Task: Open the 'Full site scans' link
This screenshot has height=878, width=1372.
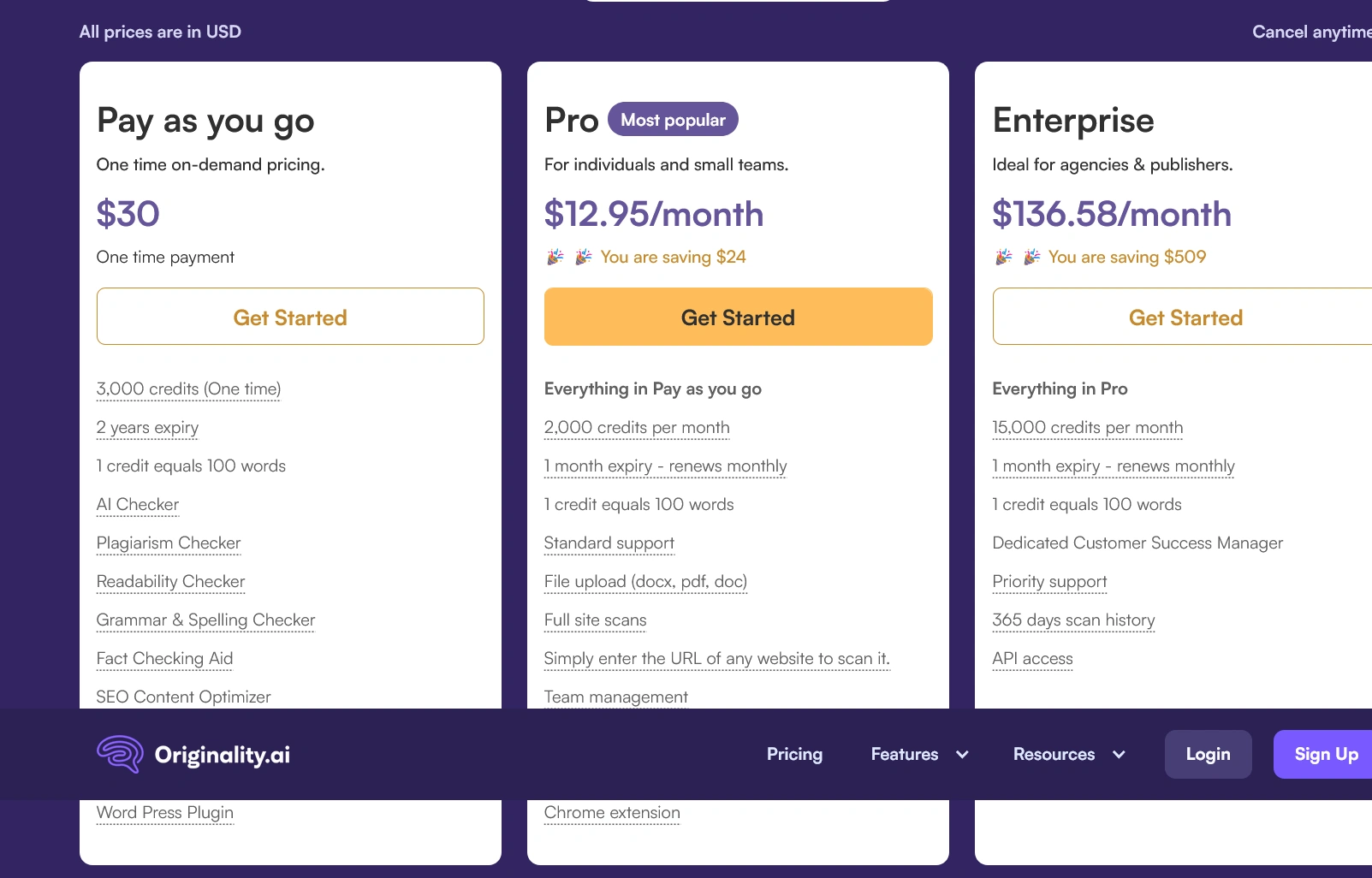Action: click(x=594, y=620)
